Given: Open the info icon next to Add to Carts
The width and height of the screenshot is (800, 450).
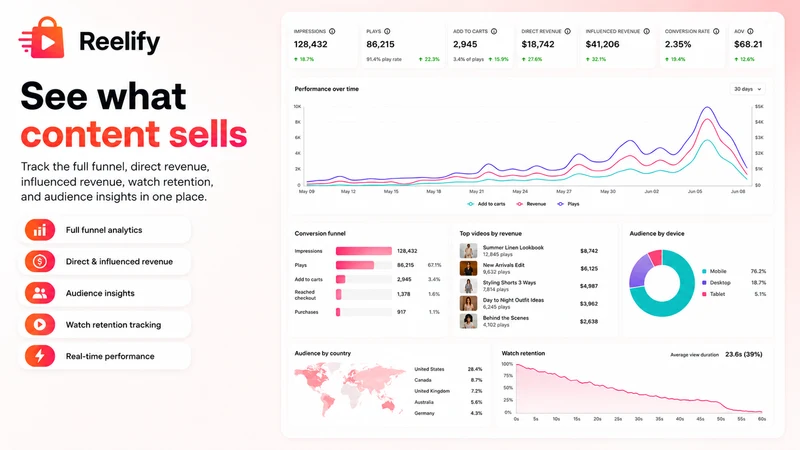Looking at the screenshot, I should pos(494,31).
